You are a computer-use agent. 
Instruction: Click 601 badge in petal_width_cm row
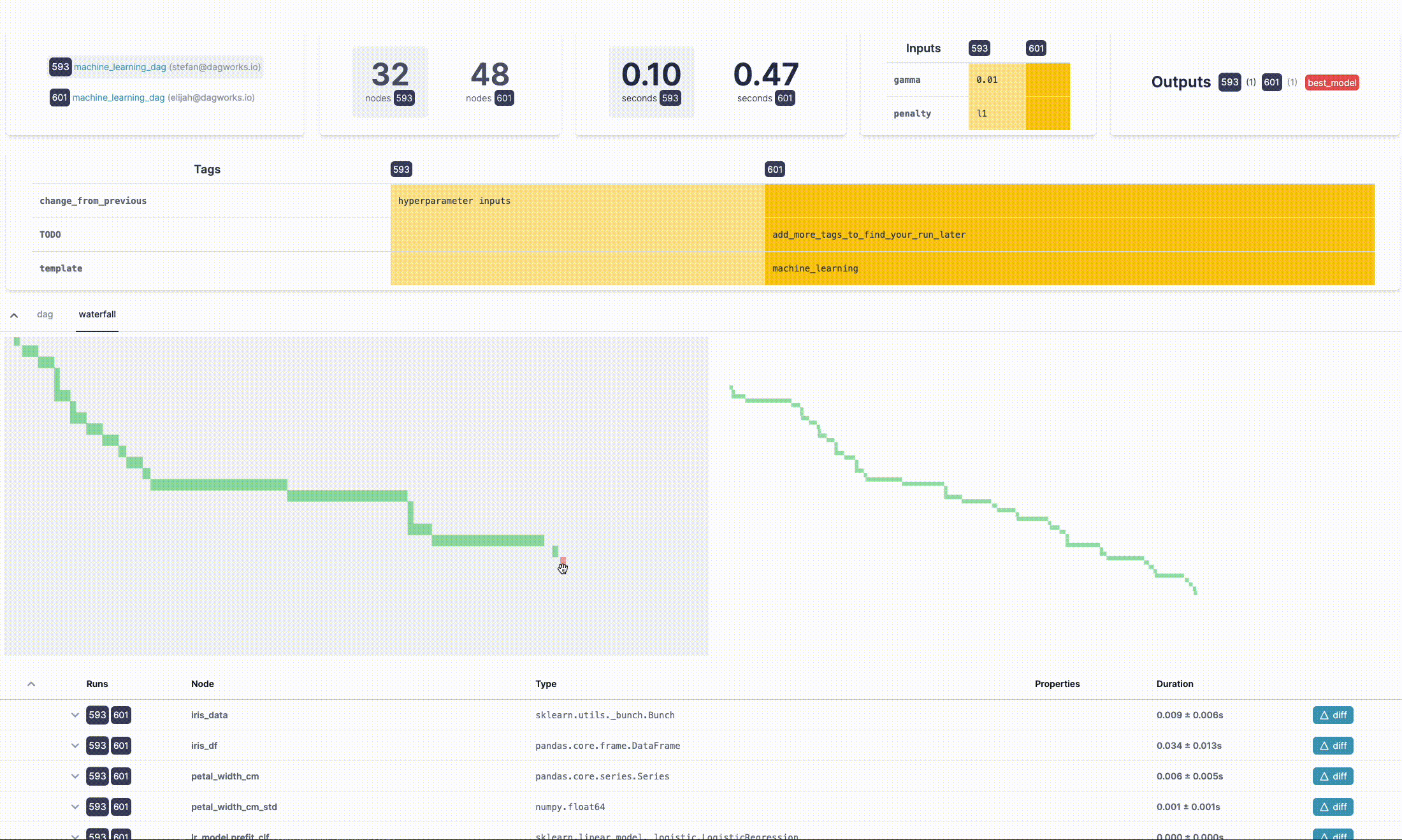click(x=120, y=776)
